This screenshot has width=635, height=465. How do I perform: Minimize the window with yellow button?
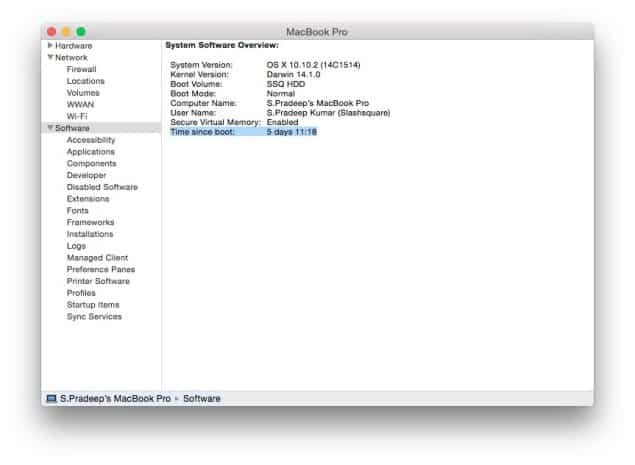(x=66, y=32)
